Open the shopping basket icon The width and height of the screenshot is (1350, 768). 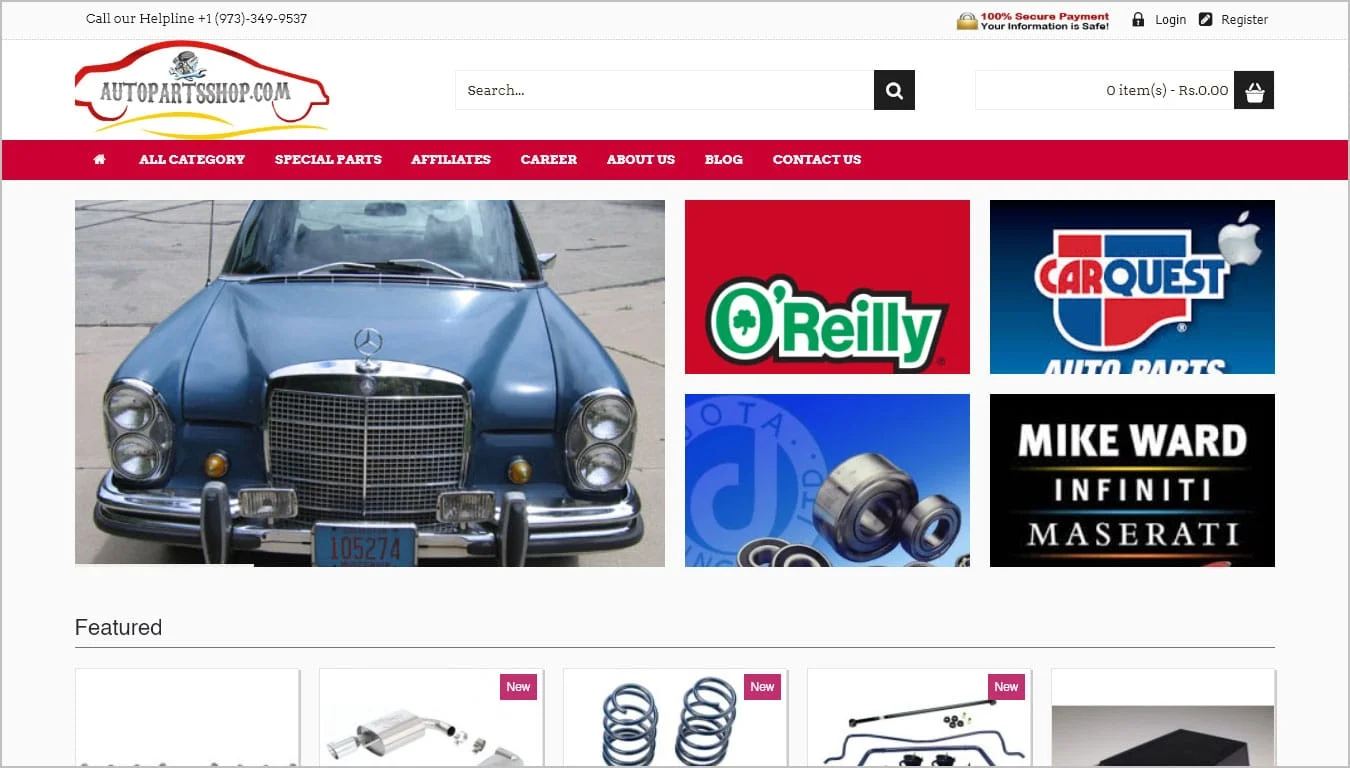tap(1254, 90)
